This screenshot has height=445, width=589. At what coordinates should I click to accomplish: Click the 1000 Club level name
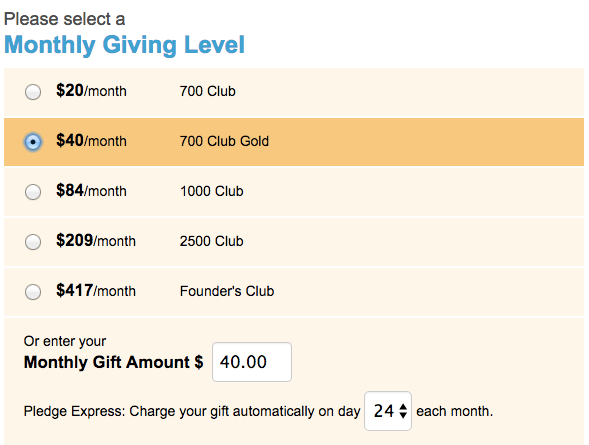[212, 191]
